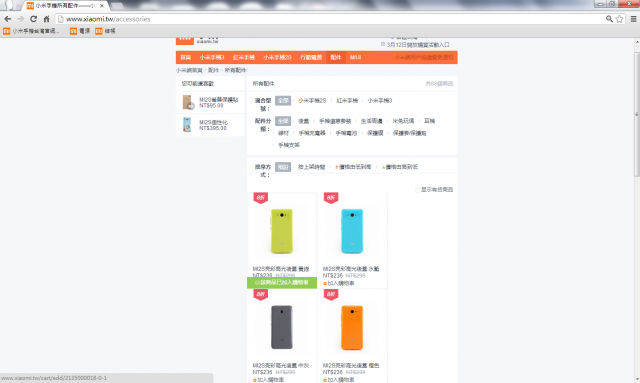Viewport: 640px width, 383px height.
Task: Filter models by 紅米手機
Action: coord(347,100)
